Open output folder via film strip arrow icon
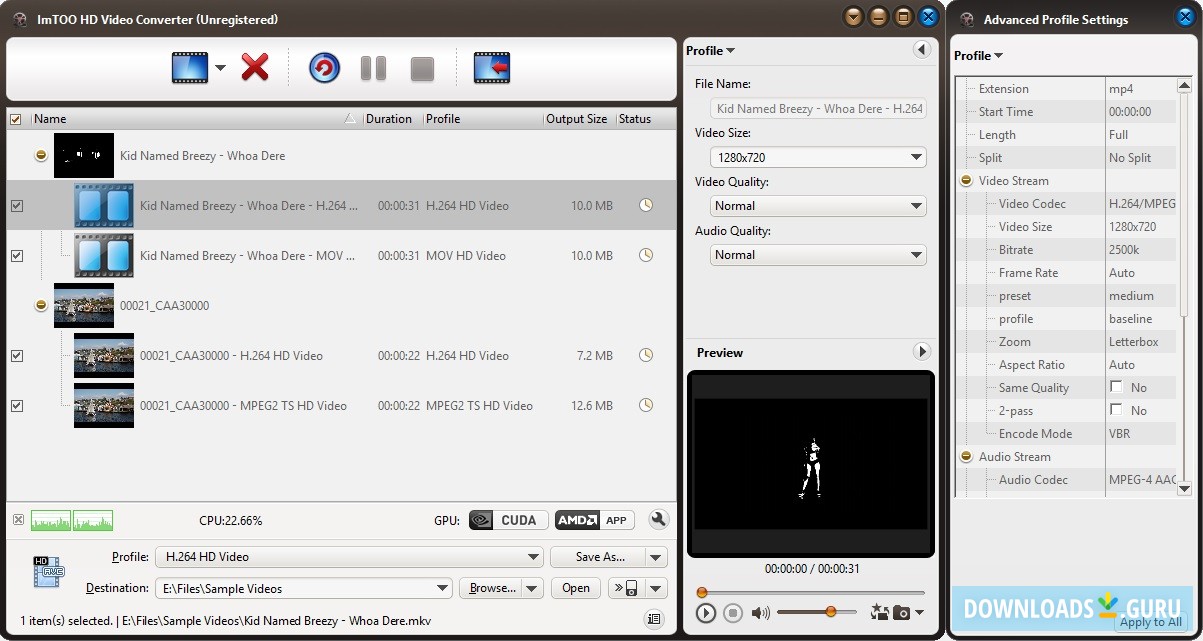Image resolution: width=1203 pixels, height=641 pixels. point(491,67)
